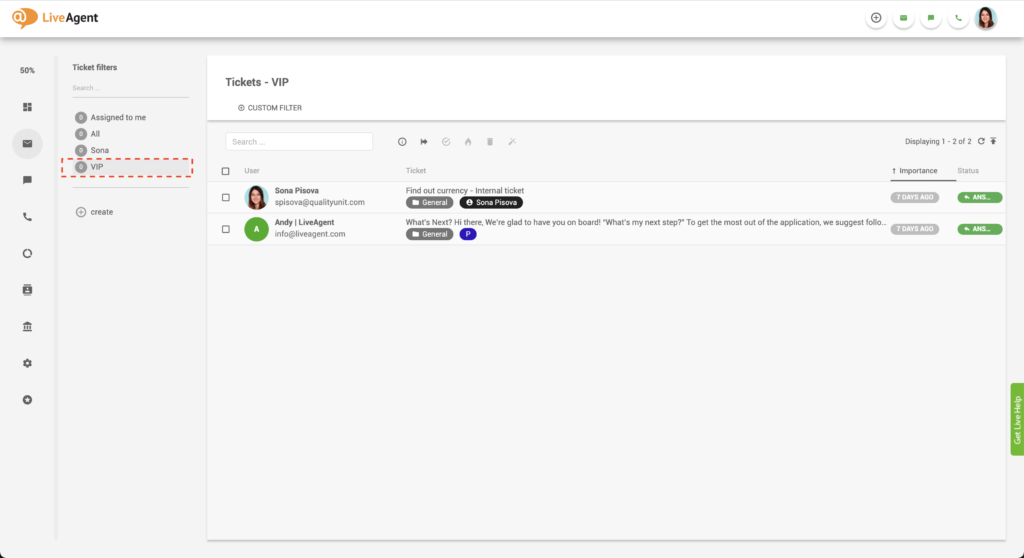Click the tickets Search input field
This screenshot has height=558, width=1024.
point(299,142)
